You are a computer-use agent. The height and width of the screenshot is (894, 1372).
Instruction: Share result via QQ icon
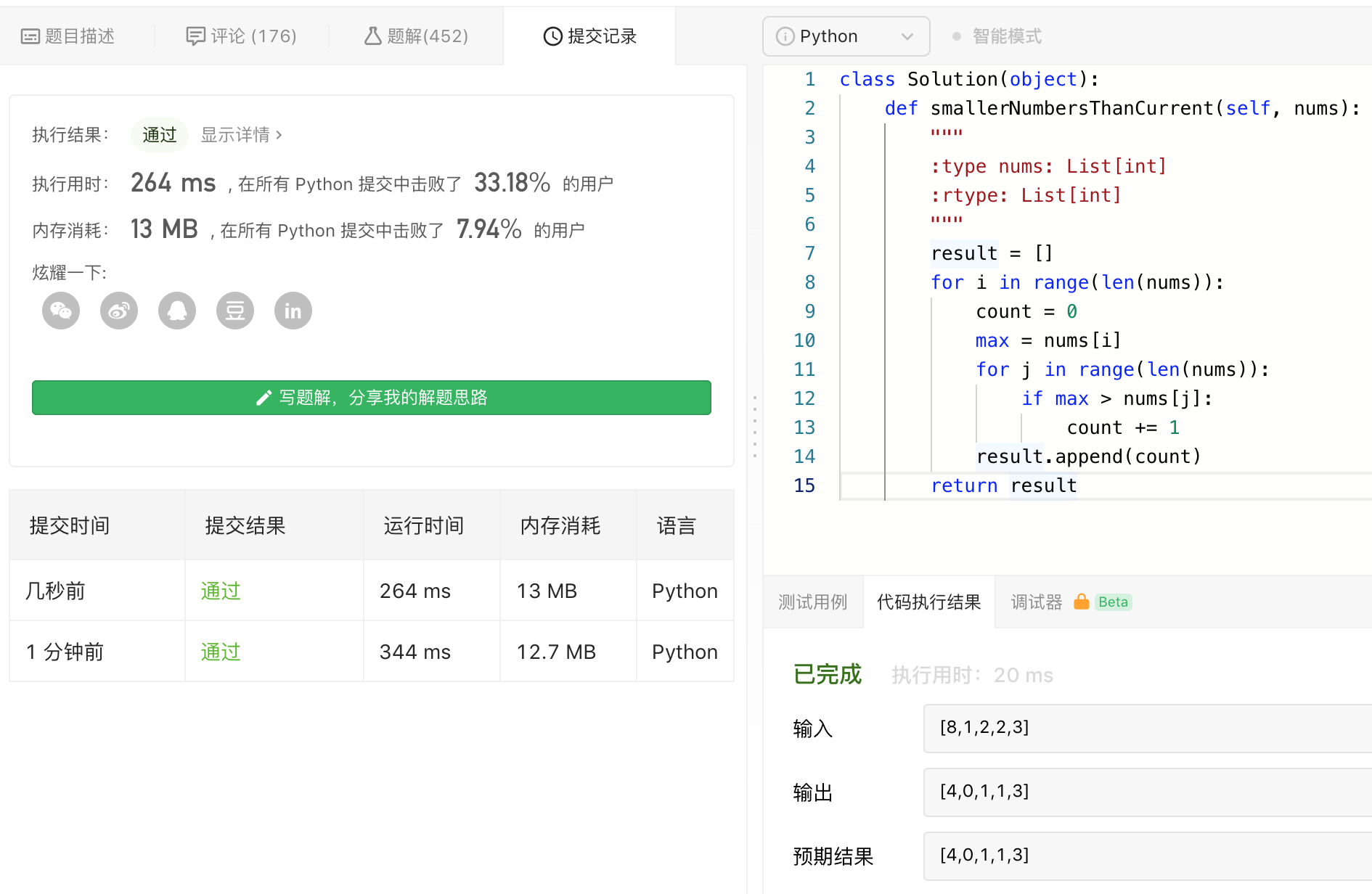[177, 311]
